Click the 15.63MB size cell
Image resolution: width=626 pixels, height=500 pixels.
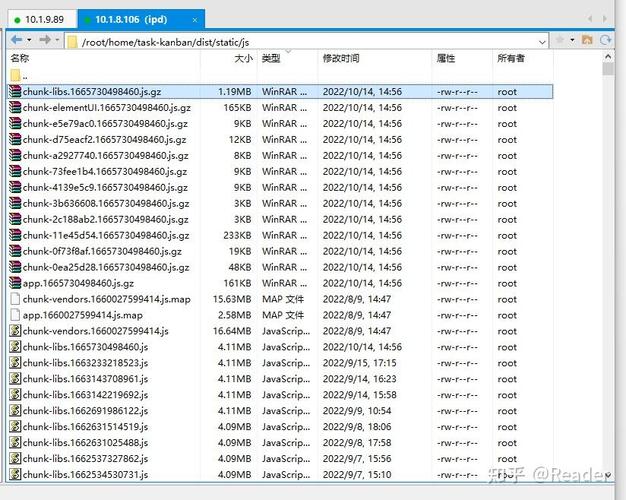click(x=232, y=299)
